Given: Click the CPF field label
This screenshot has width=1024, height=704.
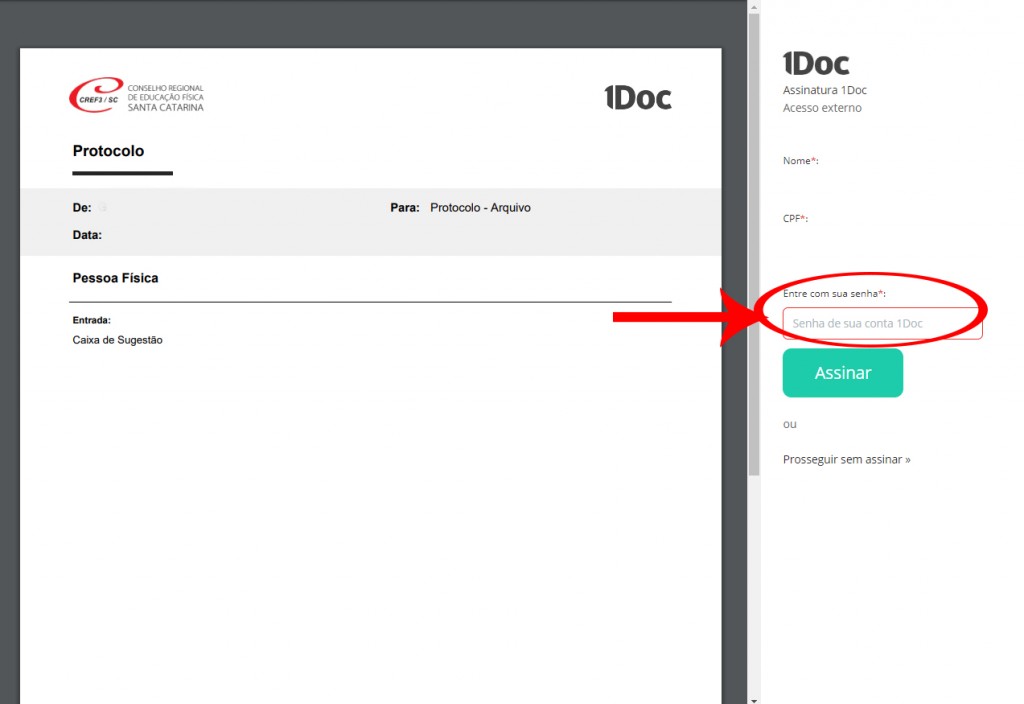Looking at the screenshot, I should click(795, 219).
